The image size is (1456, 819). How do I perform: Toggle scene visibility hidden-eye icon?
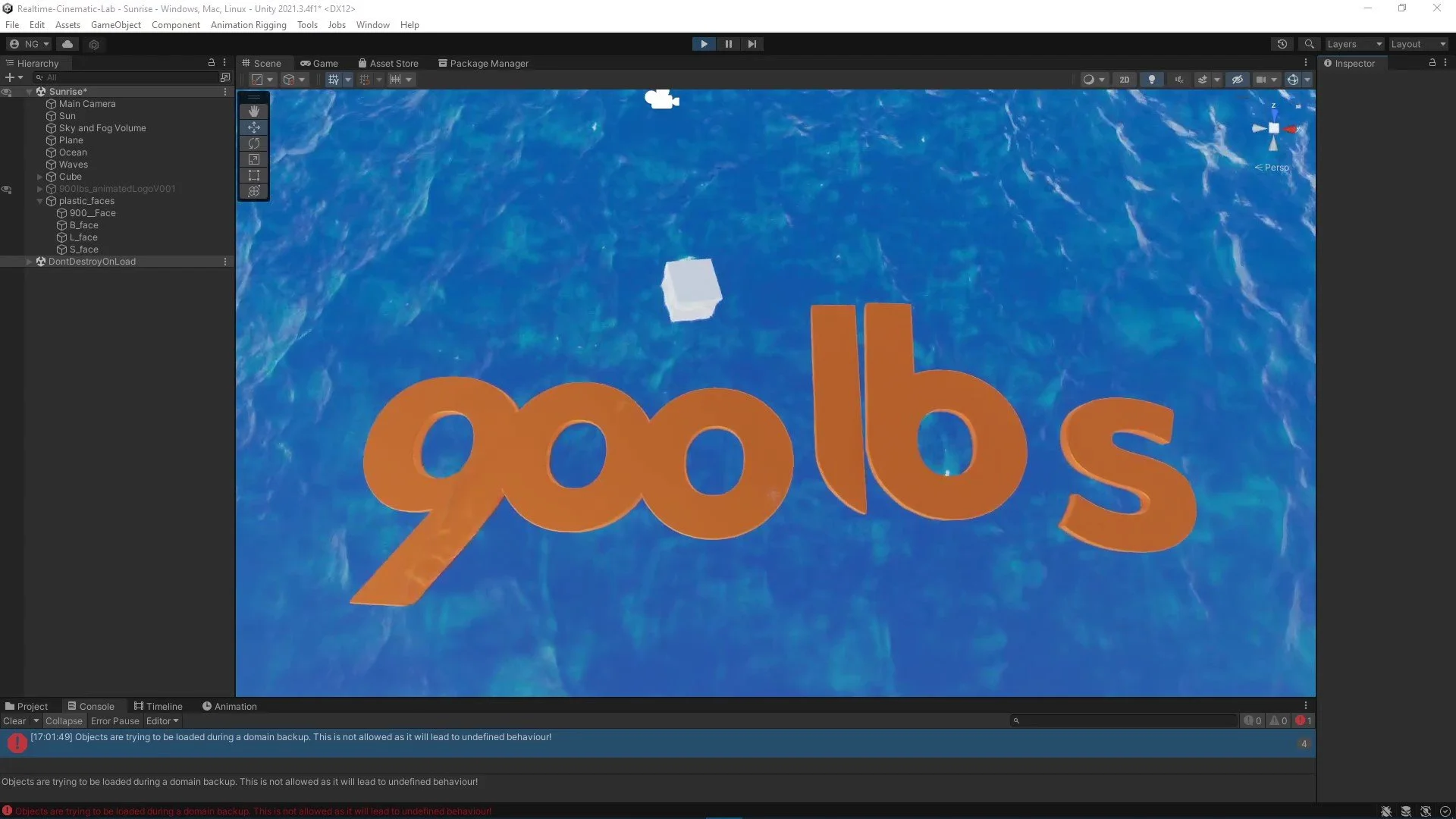pyautogui.click(x=1237, y=80)
